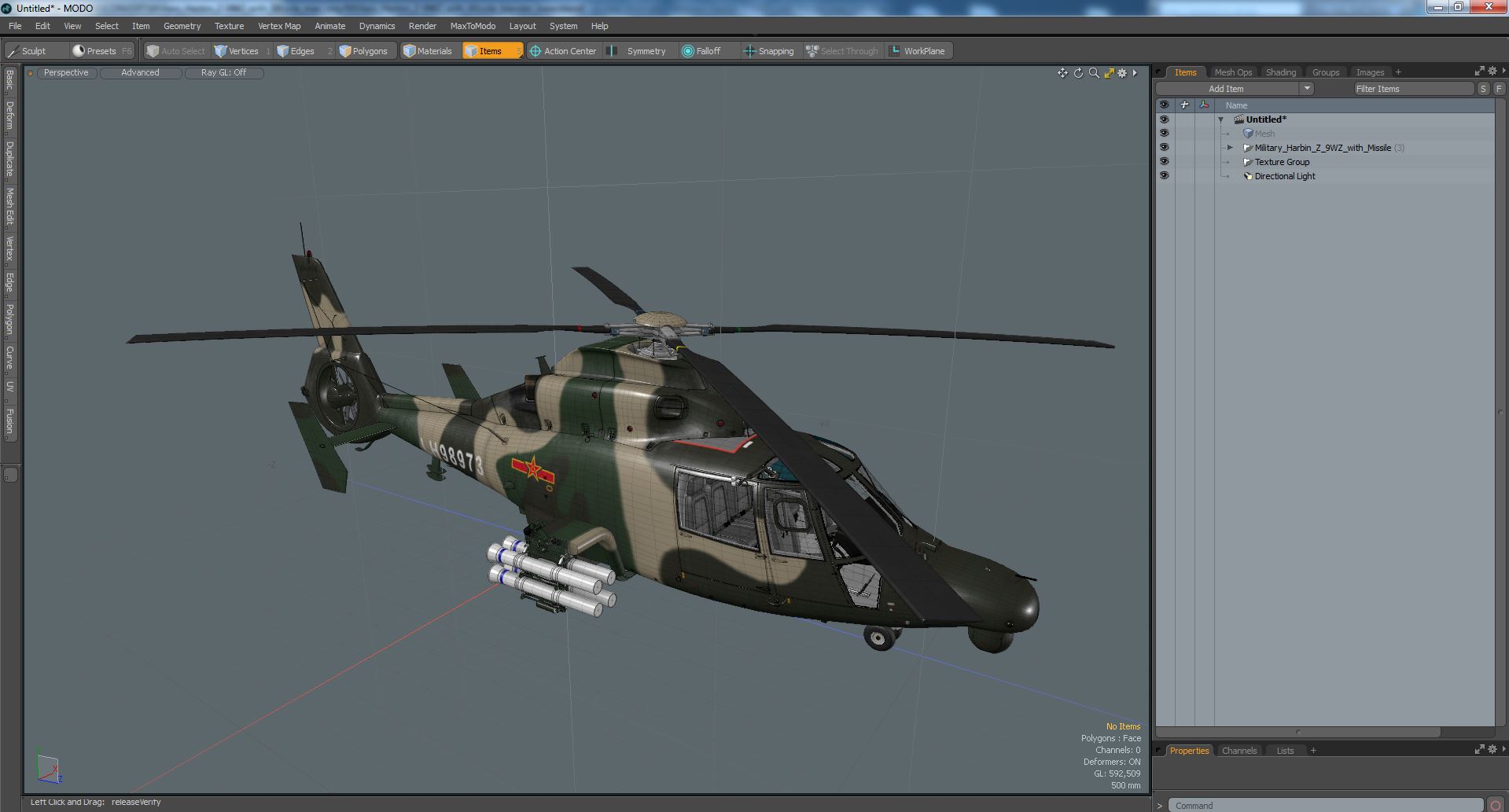The width and height of the screenshot is (1509, 812).
Task: Open the Deform sidebar tab
Action: 9,115
